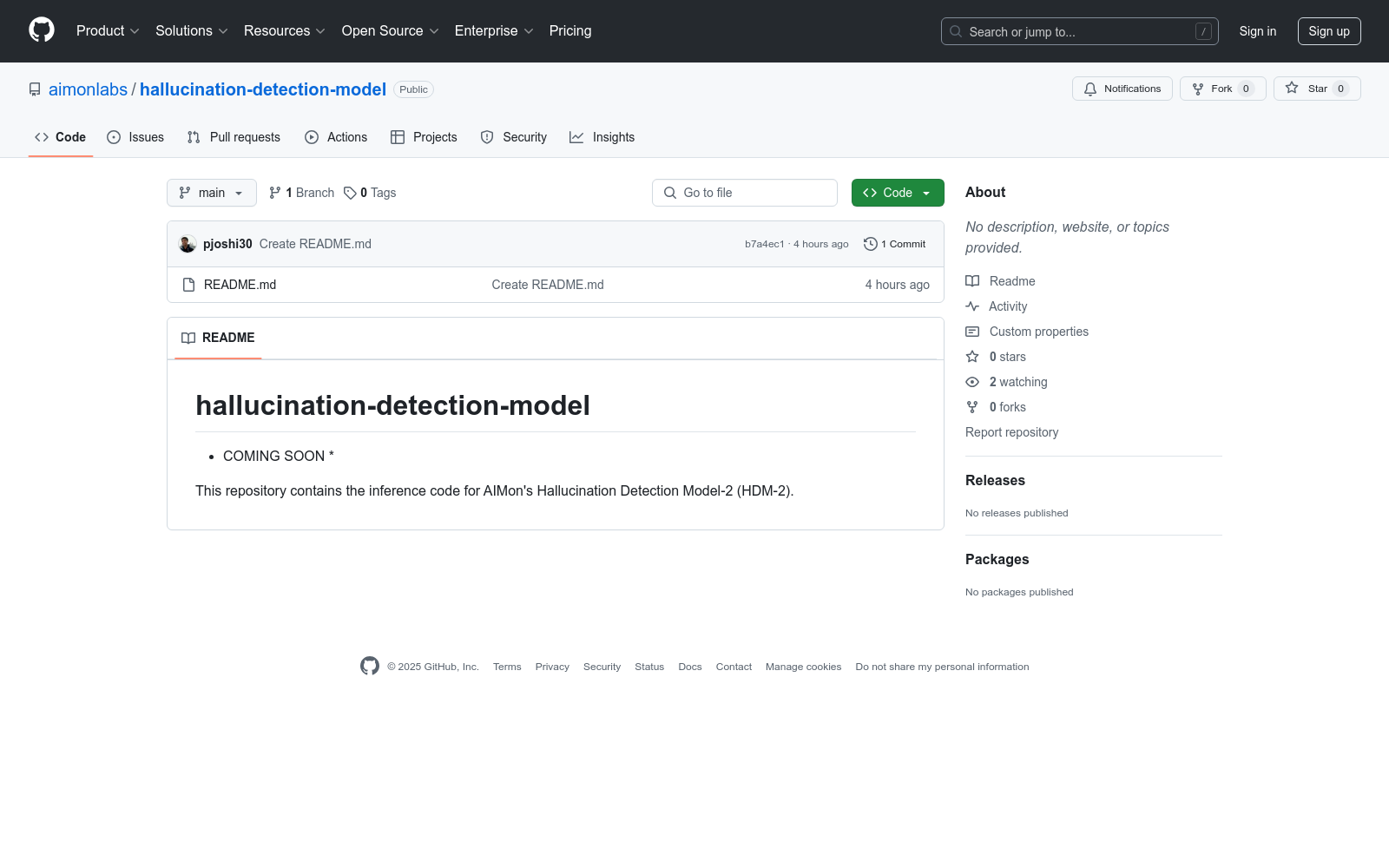The image size is (1389, 868).
Task: Click the file icon beside README.md
Action: [x=188, y=285]
